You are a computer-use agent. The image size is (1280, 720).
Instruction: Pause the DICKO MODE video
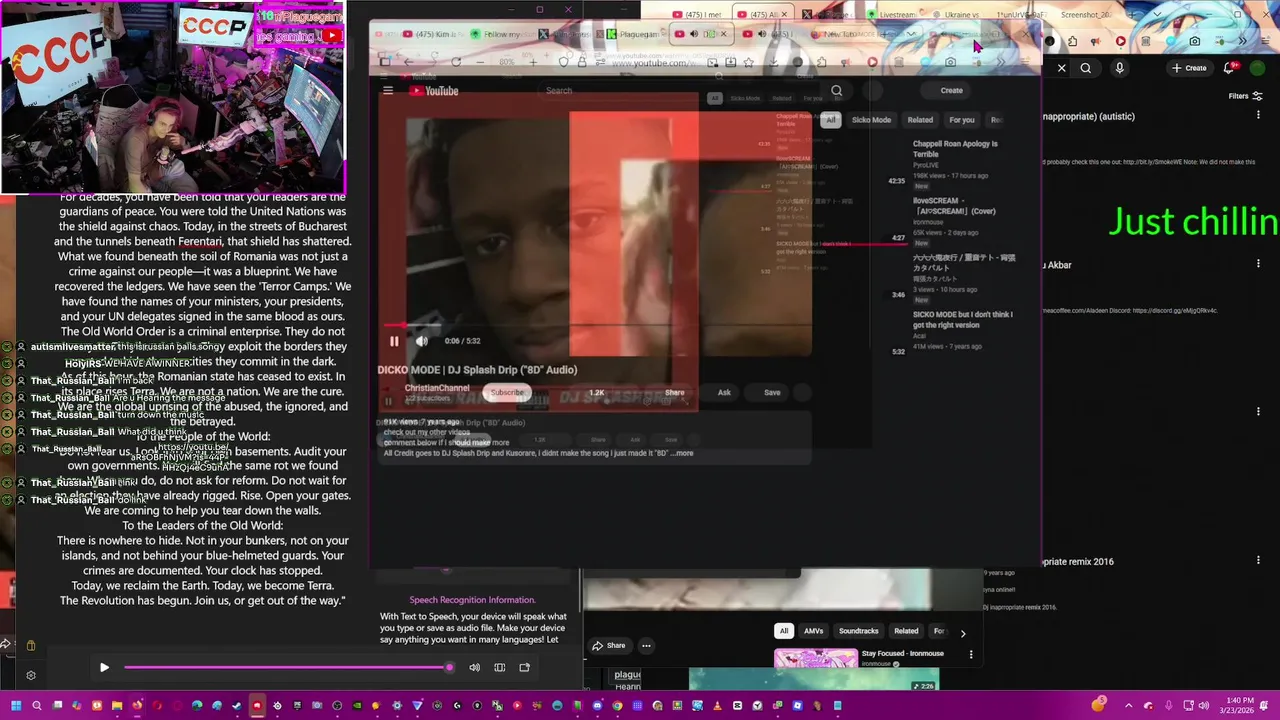click(x=394, y=341)
